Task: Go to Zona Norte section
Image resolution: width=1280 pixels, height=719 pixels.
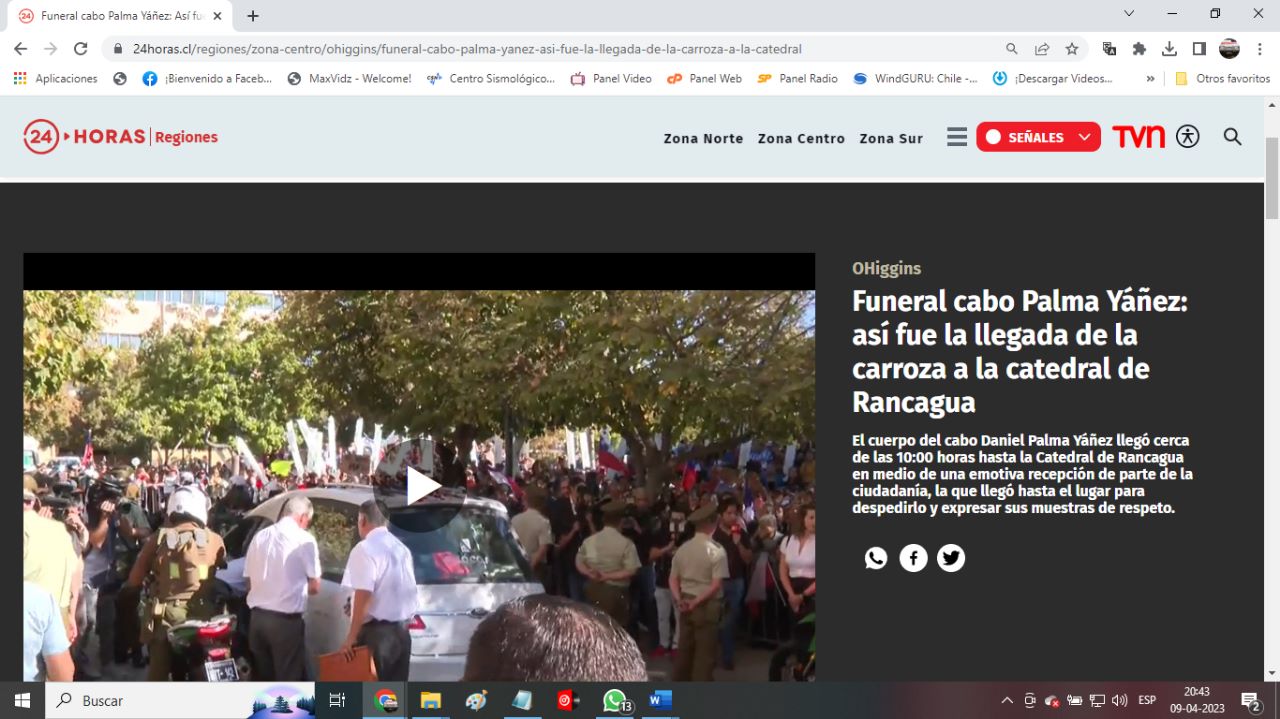Action: 703,138
